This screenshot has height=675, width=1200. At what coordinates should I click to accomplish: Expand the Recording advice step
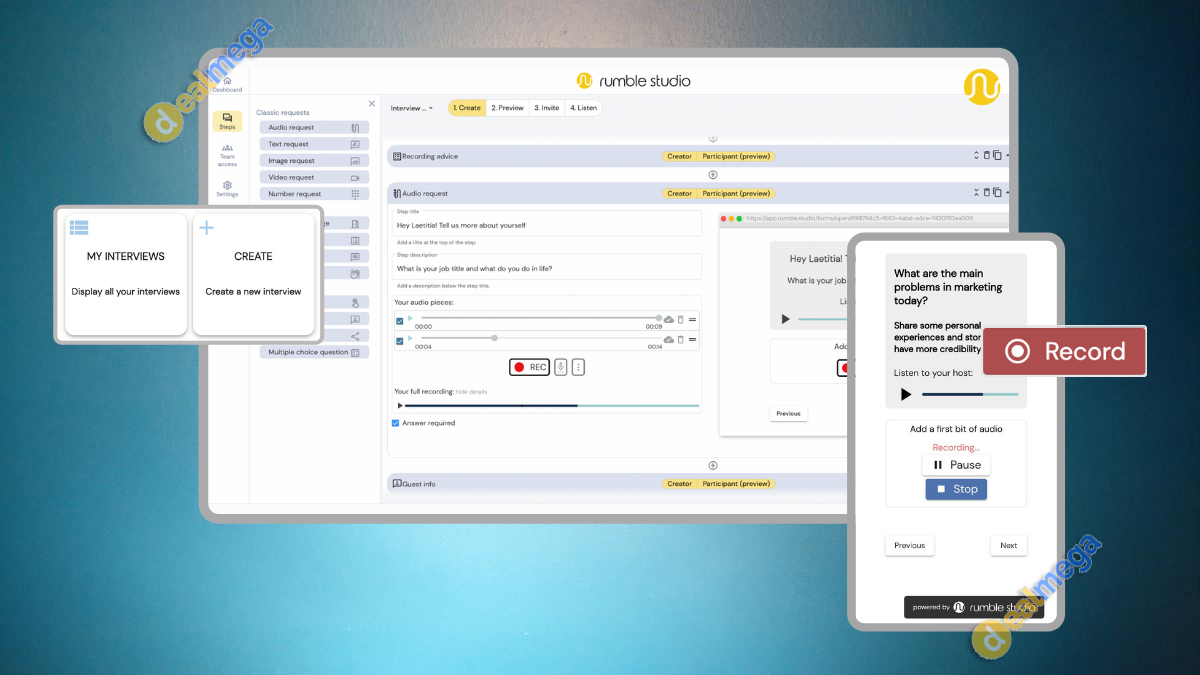[x=976, y=155]
